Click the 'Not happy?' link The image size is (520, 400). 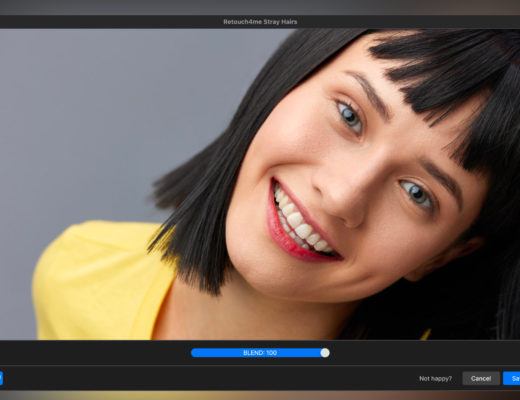pos(435,379)
